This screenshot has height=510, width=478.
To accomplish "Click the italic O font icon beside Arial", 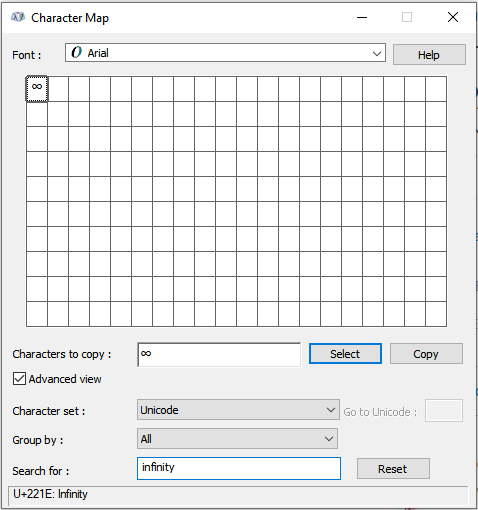I will [x=76, y=53].
